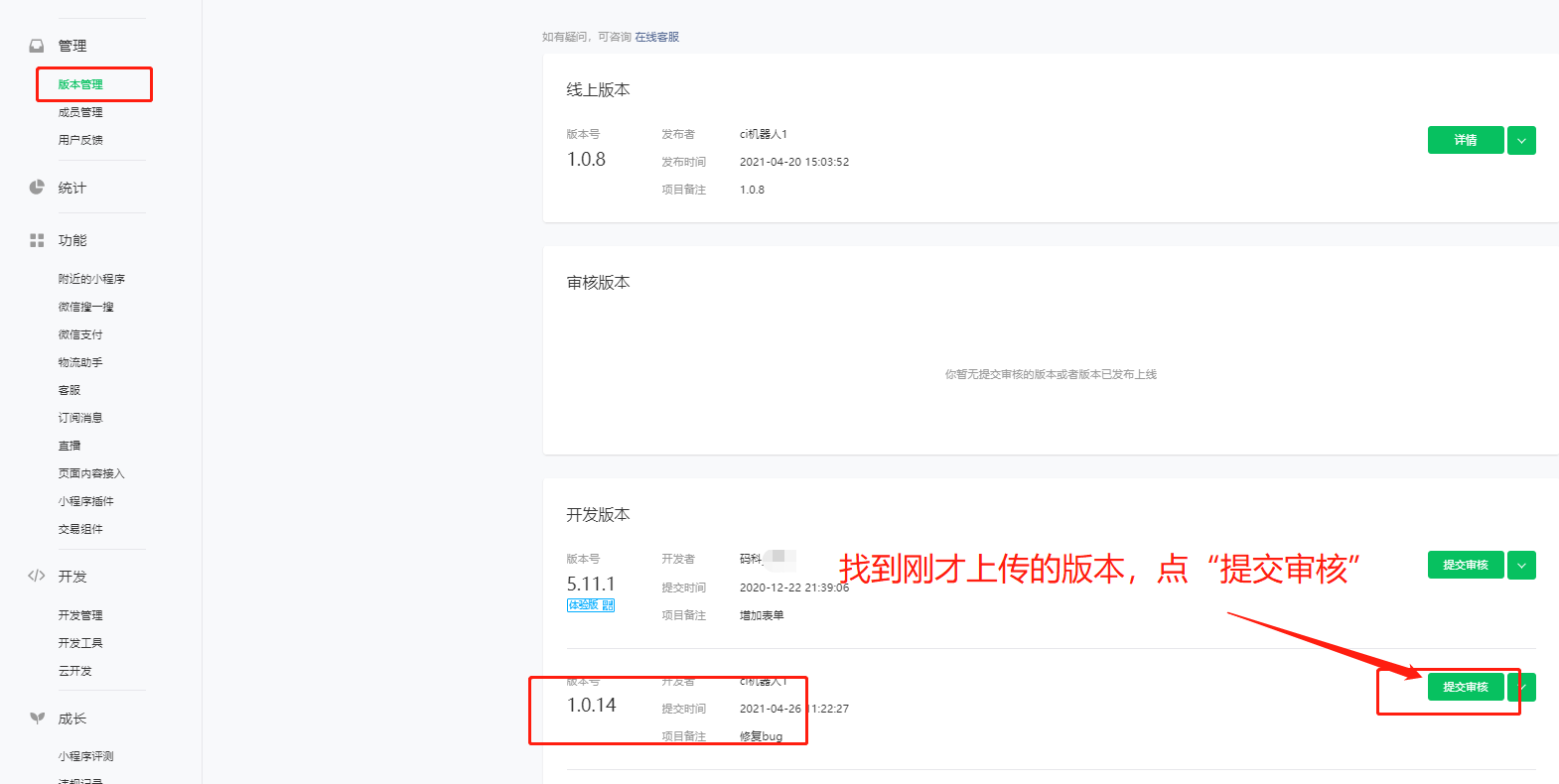This screenshot has height=784, width=1559.
Task: Select 用户反馈 menu item
Action: (x=80, y=140)
